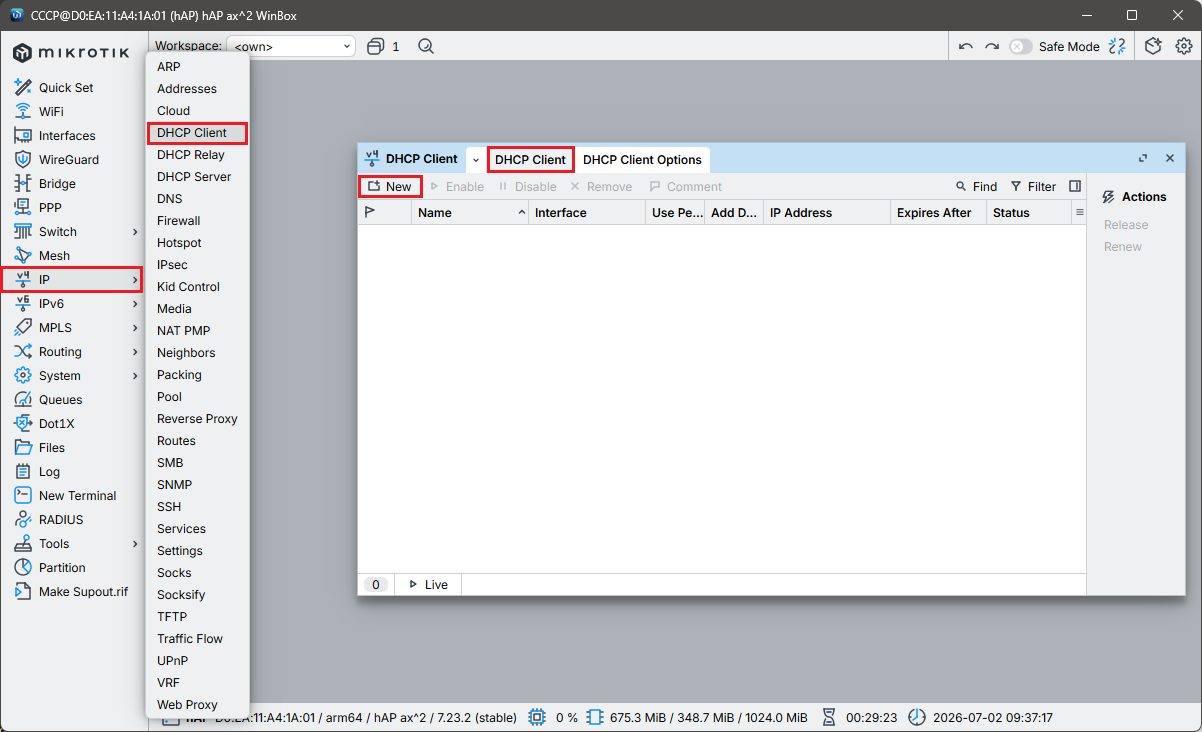
Task: Switch to the DHCP Client tab
Action: [x=530, y=159]
